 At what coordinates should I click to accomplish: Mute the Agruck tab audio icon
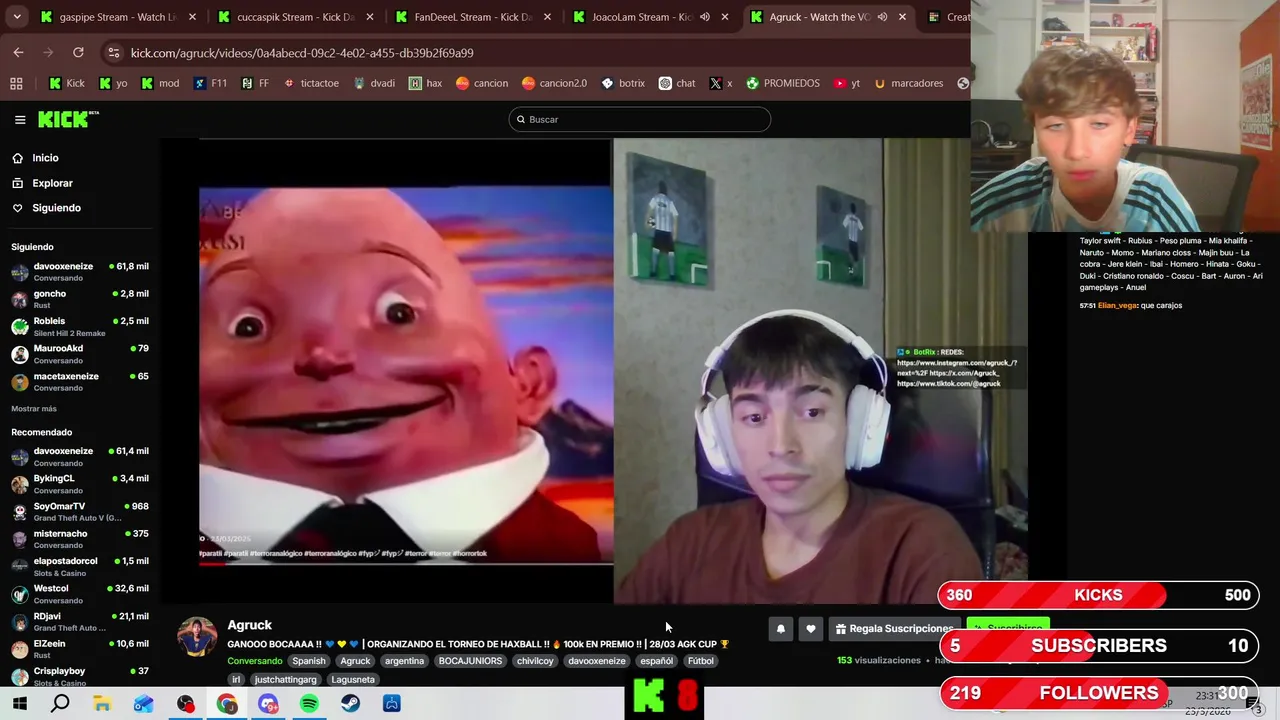pos(882,17)
